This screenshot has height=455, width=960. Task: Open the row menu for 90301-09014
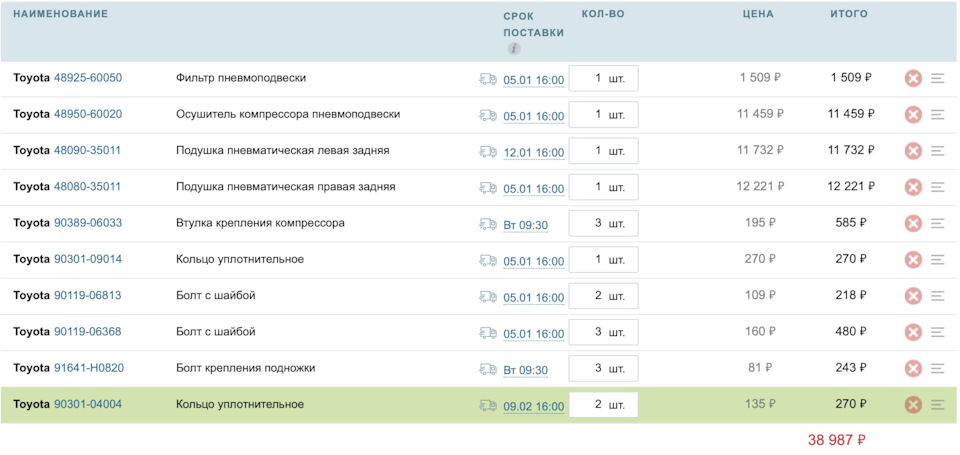click(x=937, y=260)
